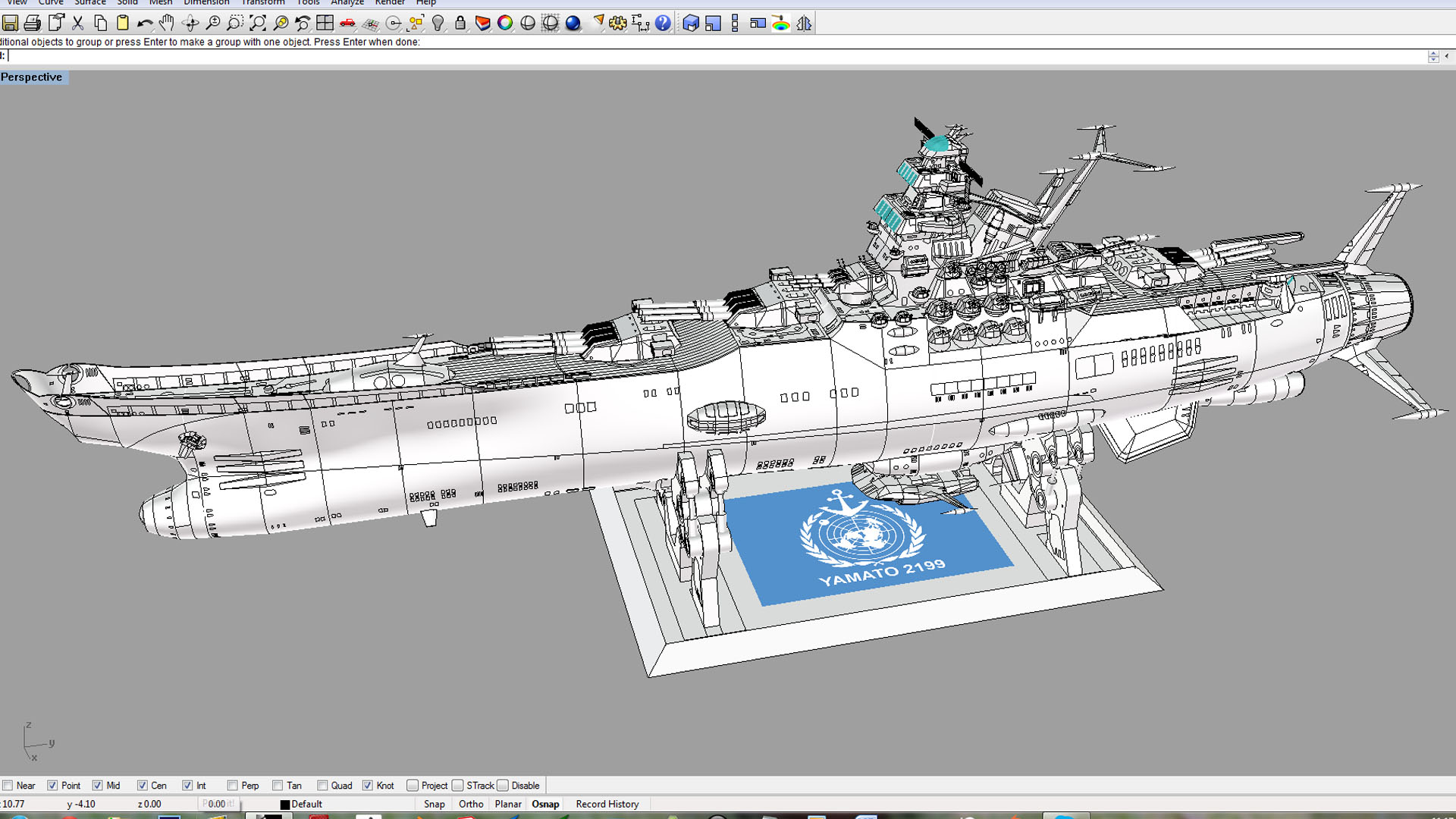
Task: Toggle Planar mode in the status bar
Action: 508,805
